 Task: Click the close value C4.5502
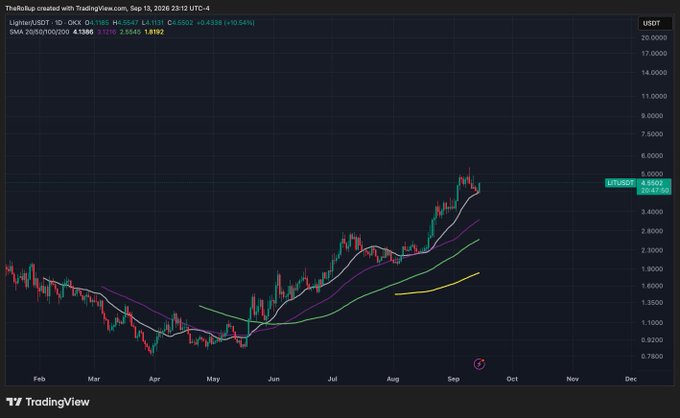point(180,23)
